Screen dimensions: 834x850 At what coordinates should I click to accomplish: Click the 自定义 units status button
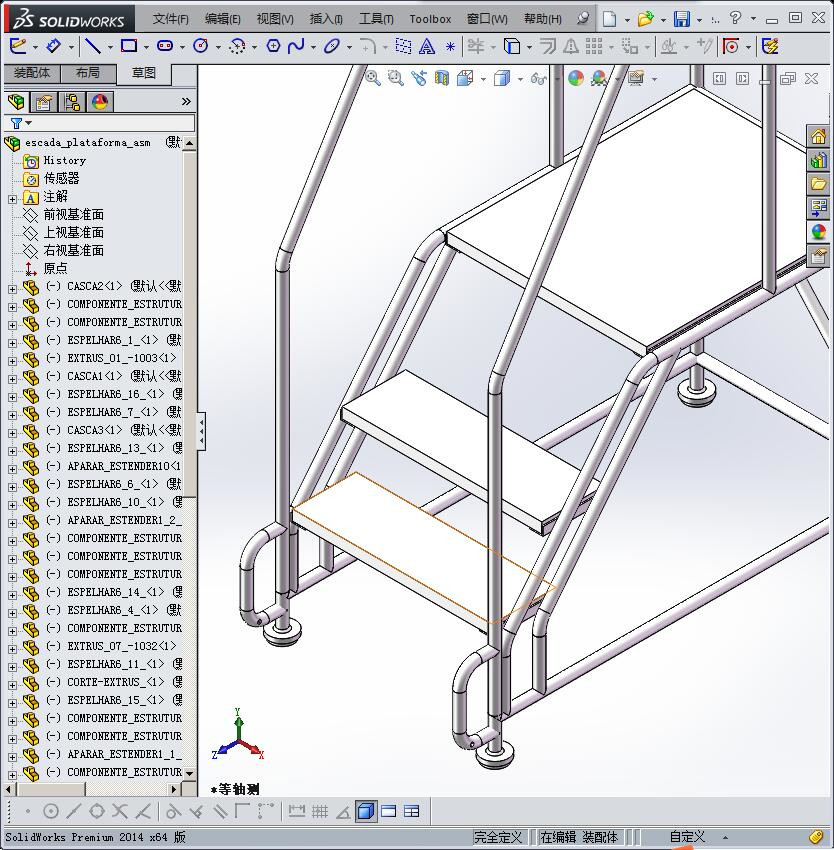[x=687, y=837]
